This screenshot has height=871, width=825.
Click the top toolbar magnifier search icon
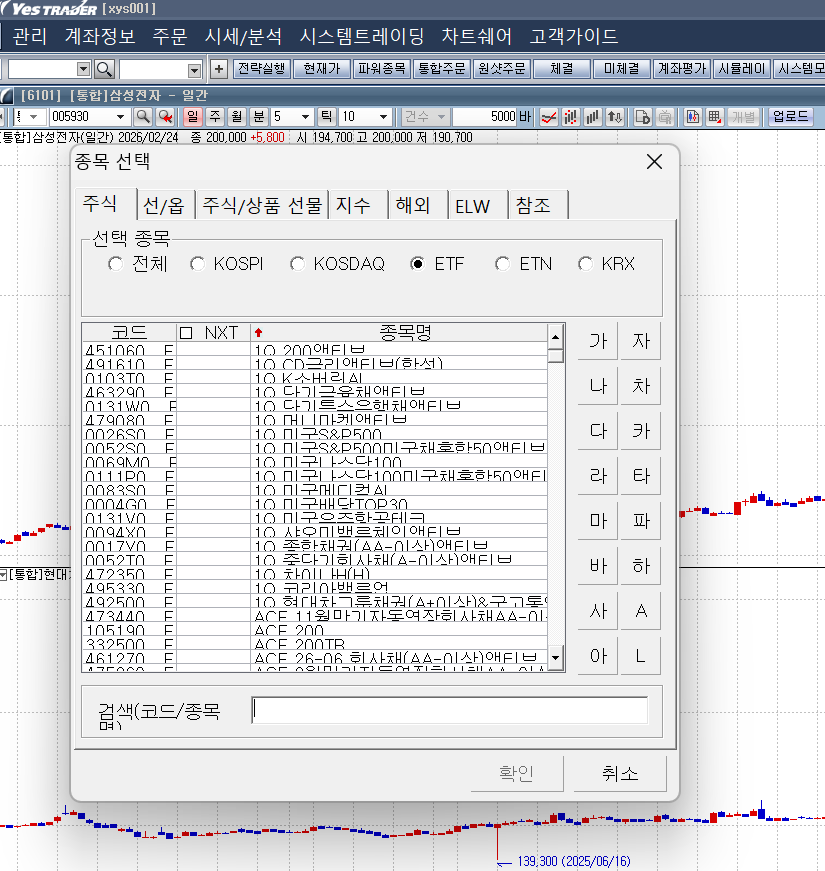pos(104,69)
